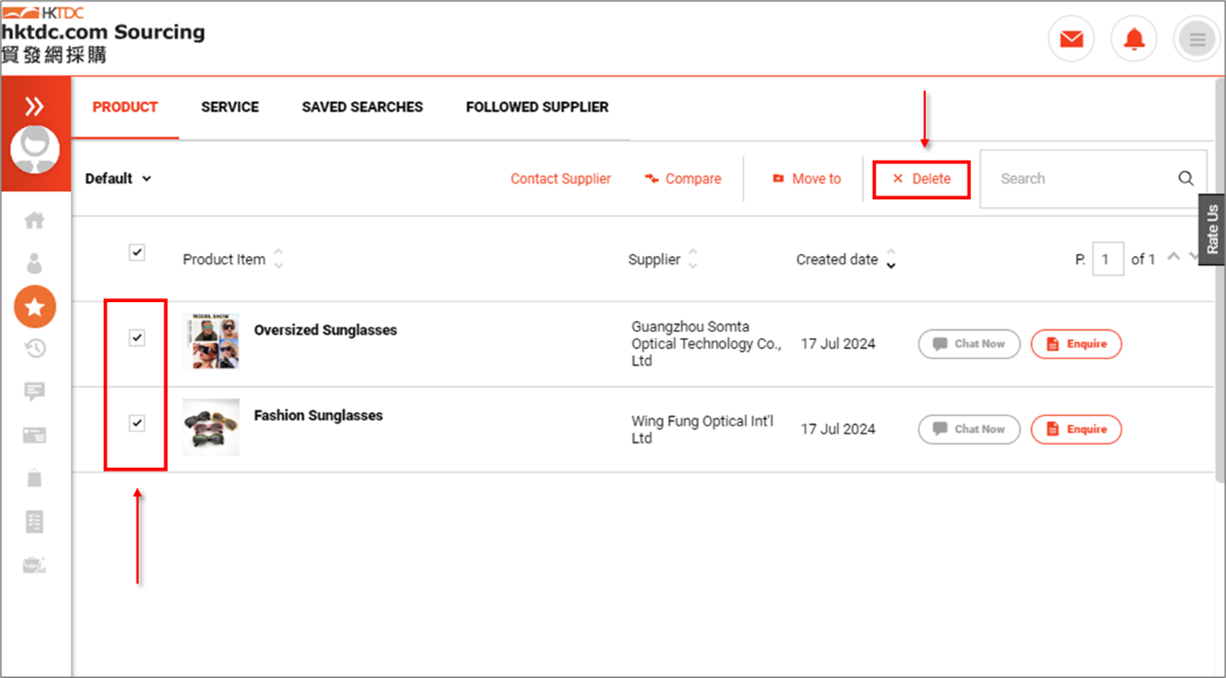The image size is (1226, 678).
Task: Chat Now with Guangzhou Somta Optical
Action: pos(969,344)
